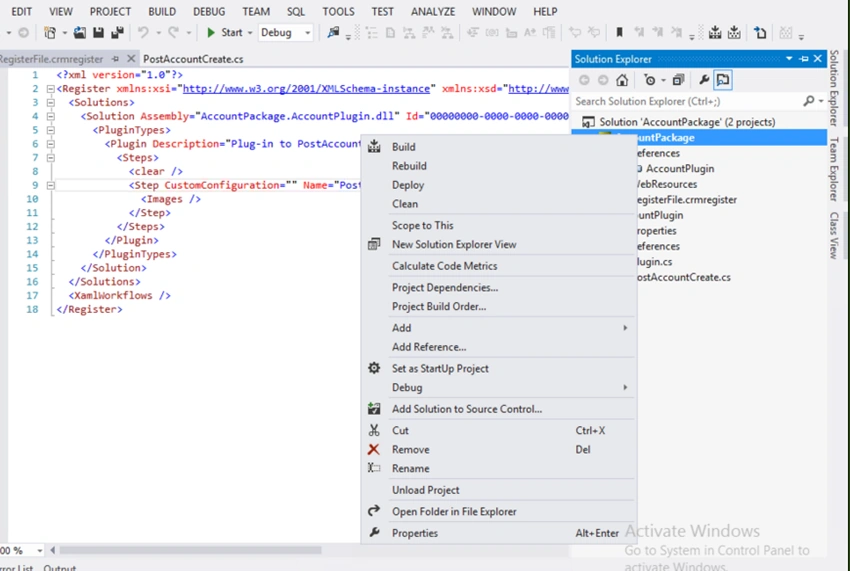Pin the Solution Explorer panel (auto hide)
The image size is (850, 571).
pyautogui.click(x=804, y=59)
